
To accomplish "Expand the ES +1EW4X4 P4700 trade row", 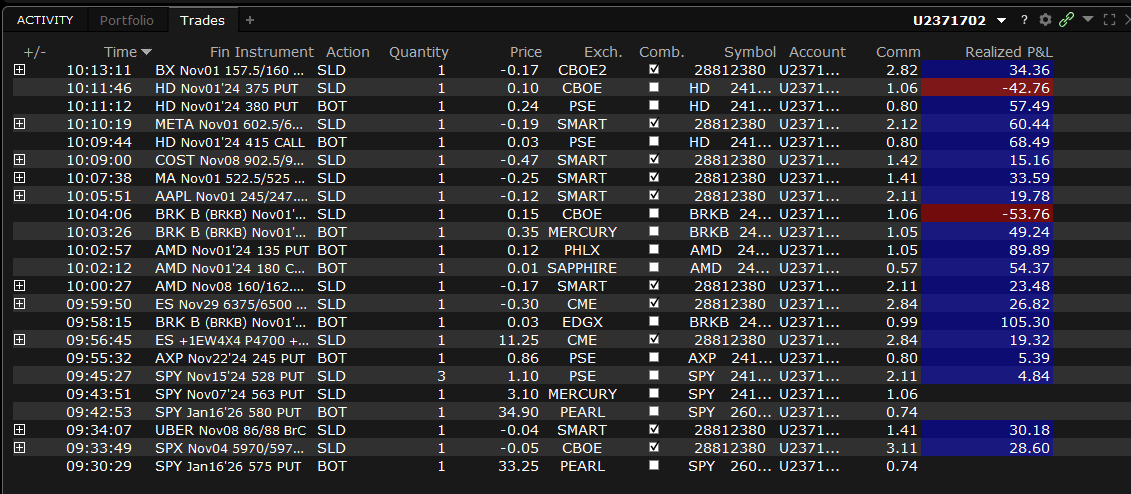I will coord(19,340).
